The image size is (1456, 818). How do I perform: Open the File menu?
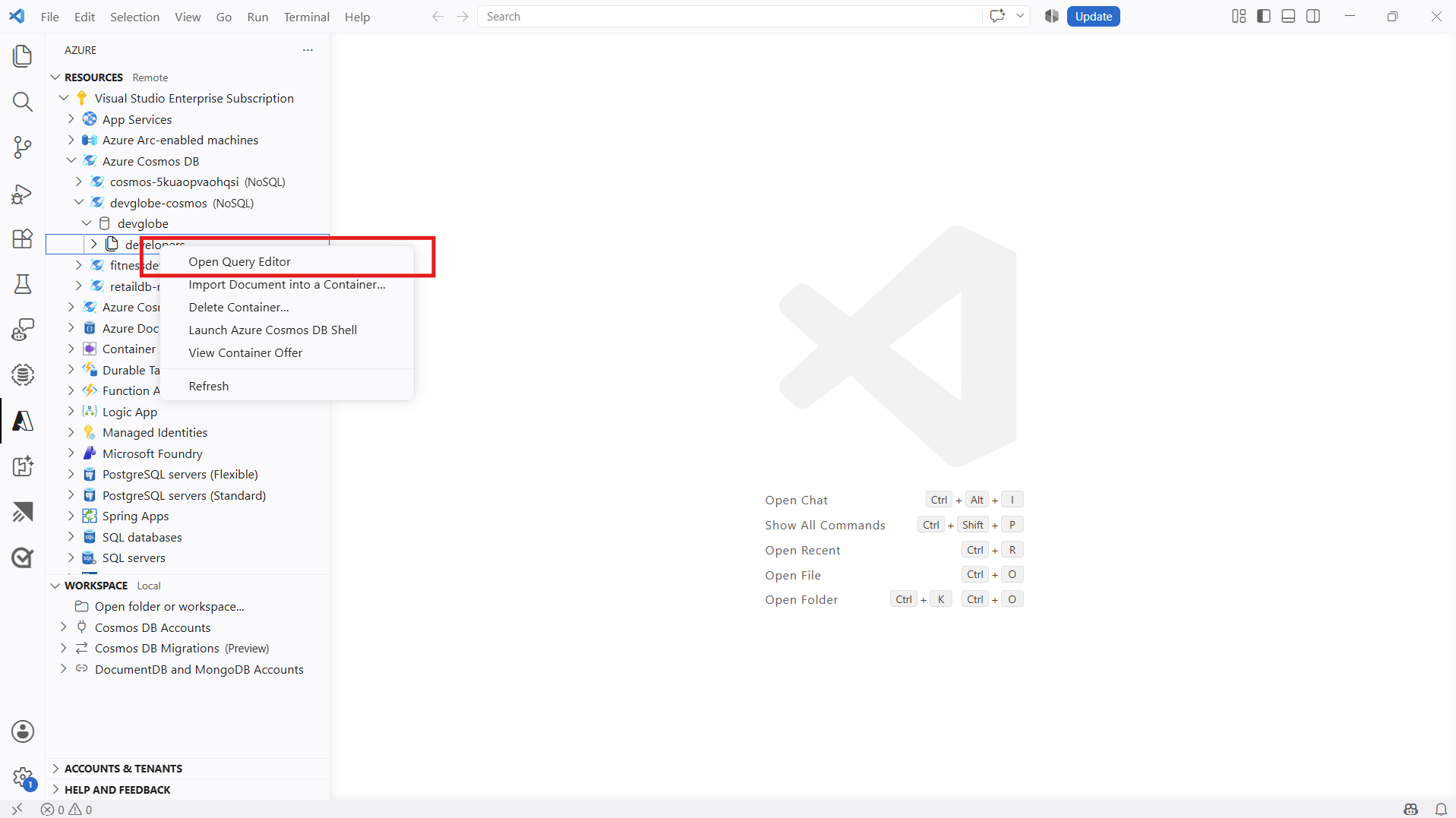(x=50, y=17)
